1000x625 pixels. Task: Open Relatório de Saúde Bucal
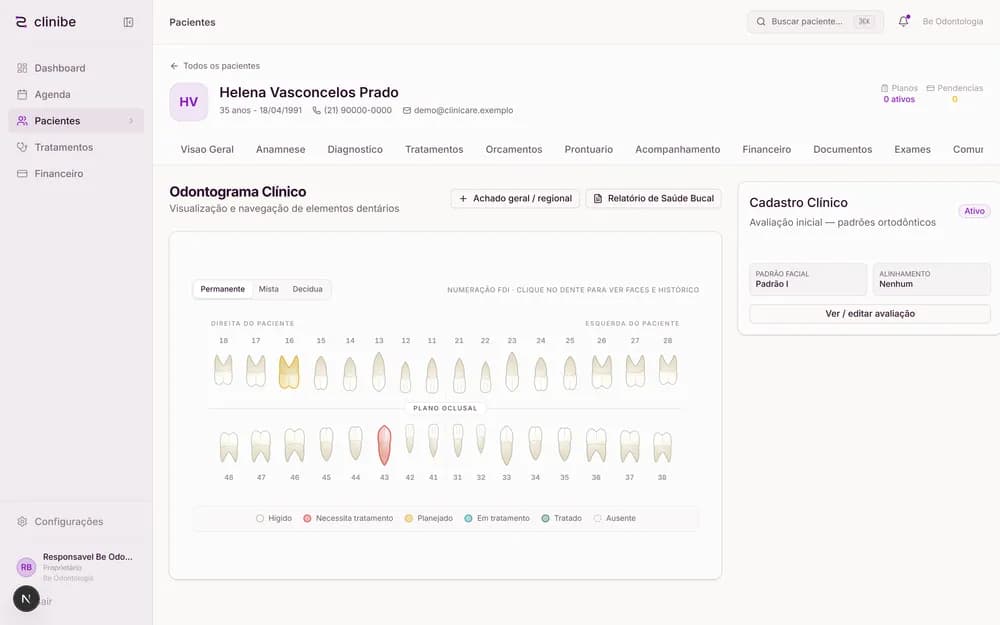coord(654,198)
